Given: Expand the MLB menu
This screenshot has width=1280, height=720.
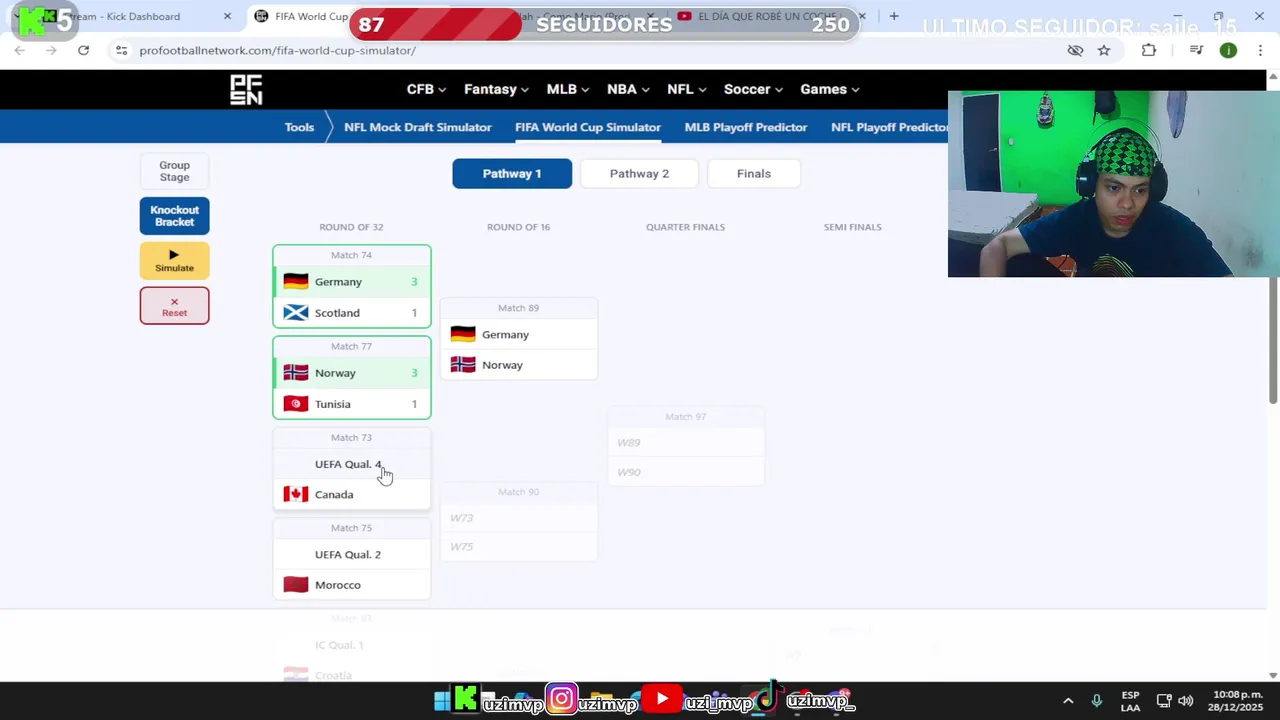Looking at the screenshot, I should [x=567, y=89].
